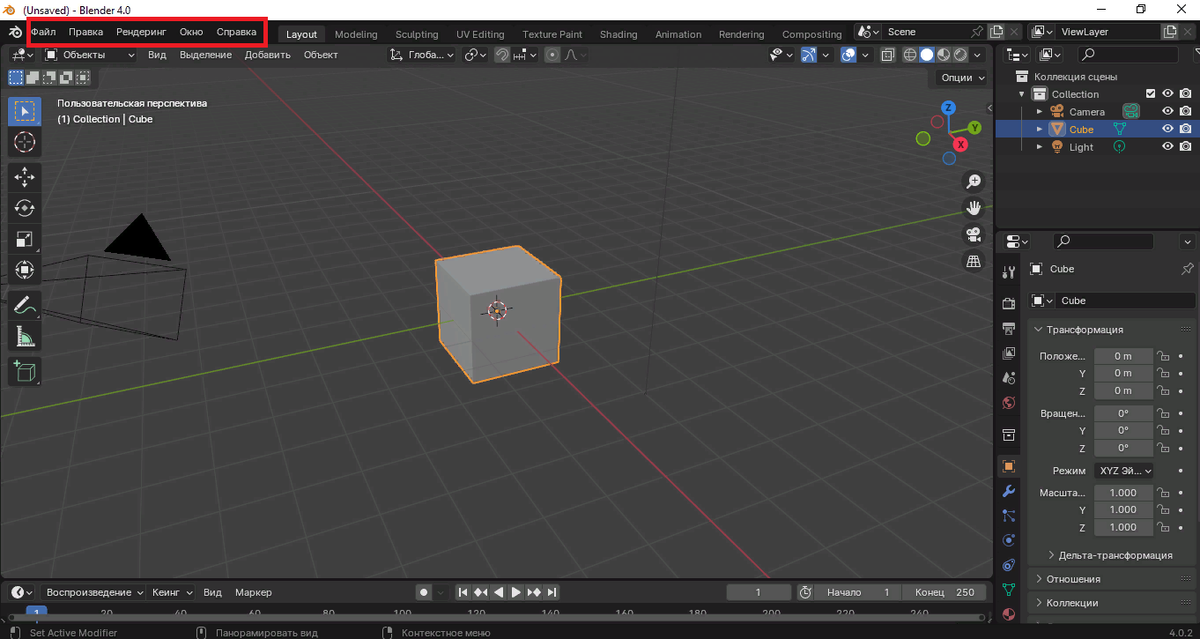Select the Add Cube tool

[x=25, y=371]
